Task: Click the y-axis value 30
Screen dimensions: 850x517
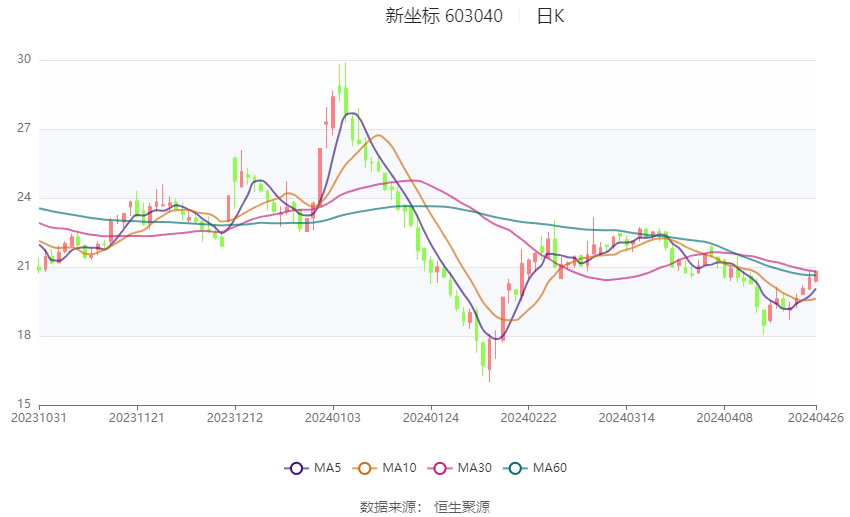Action: pos(24,59)
